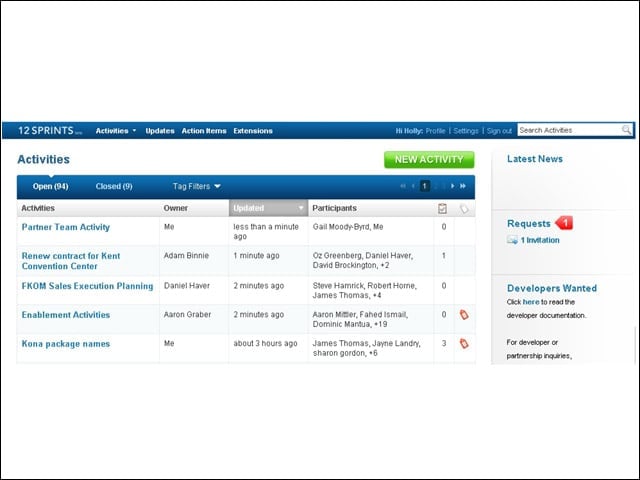
Task: Open the Extensions menu item
Action: tap(253, 131)
